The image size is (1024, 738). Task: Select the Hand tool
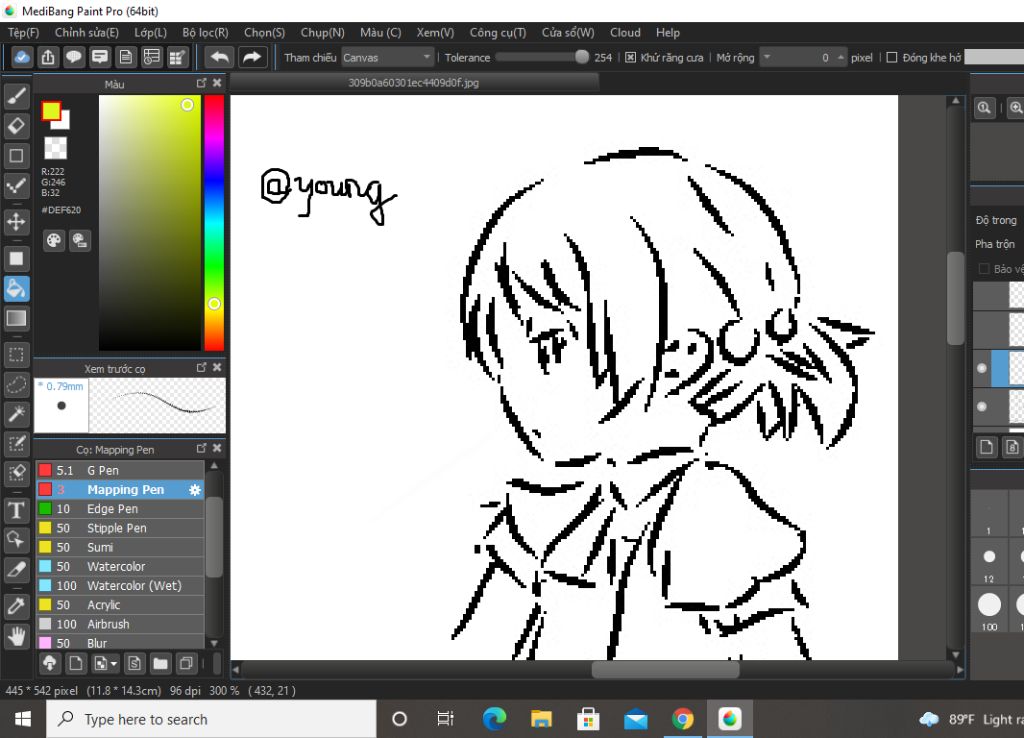(16, 635)
